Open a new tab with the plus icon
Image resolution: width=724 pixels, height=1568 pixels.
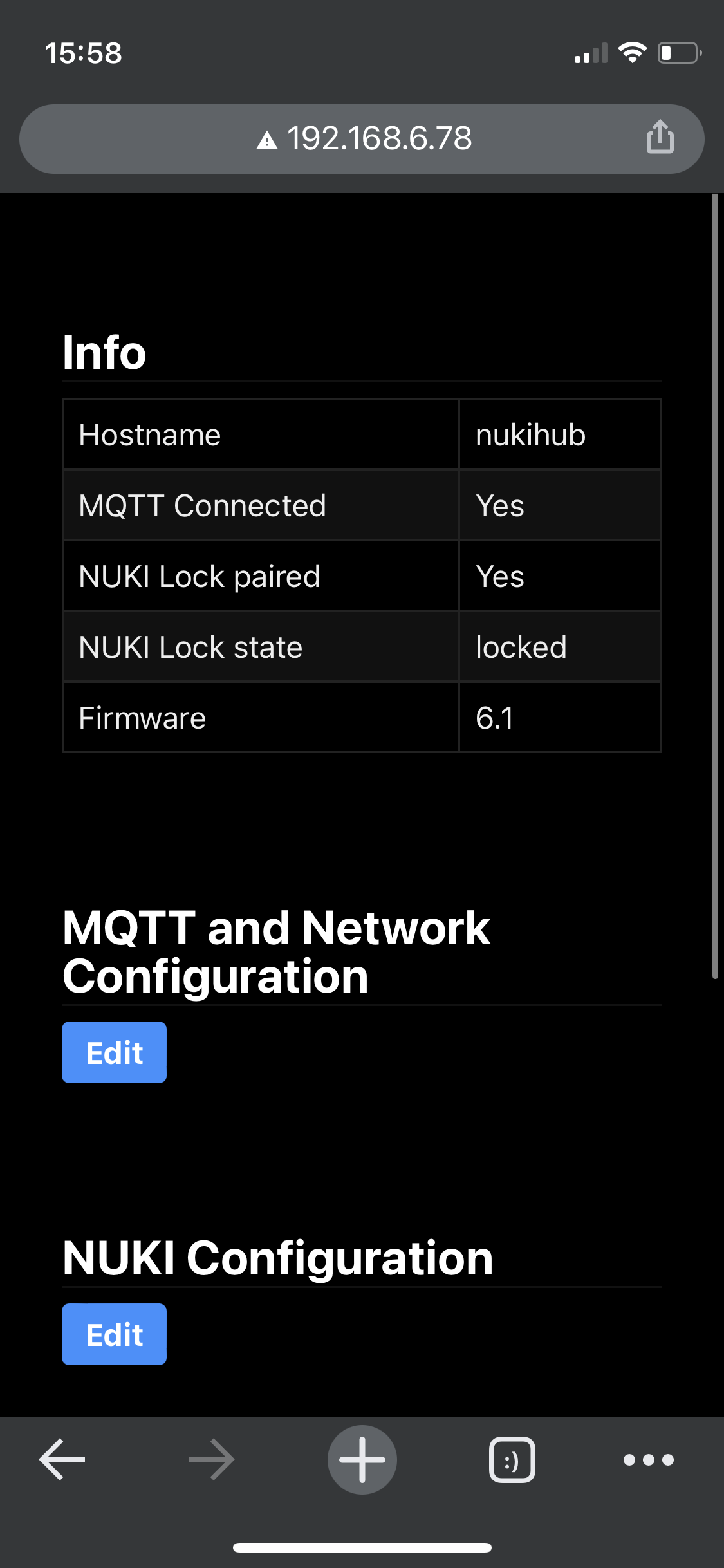[x=362, y=1459]
